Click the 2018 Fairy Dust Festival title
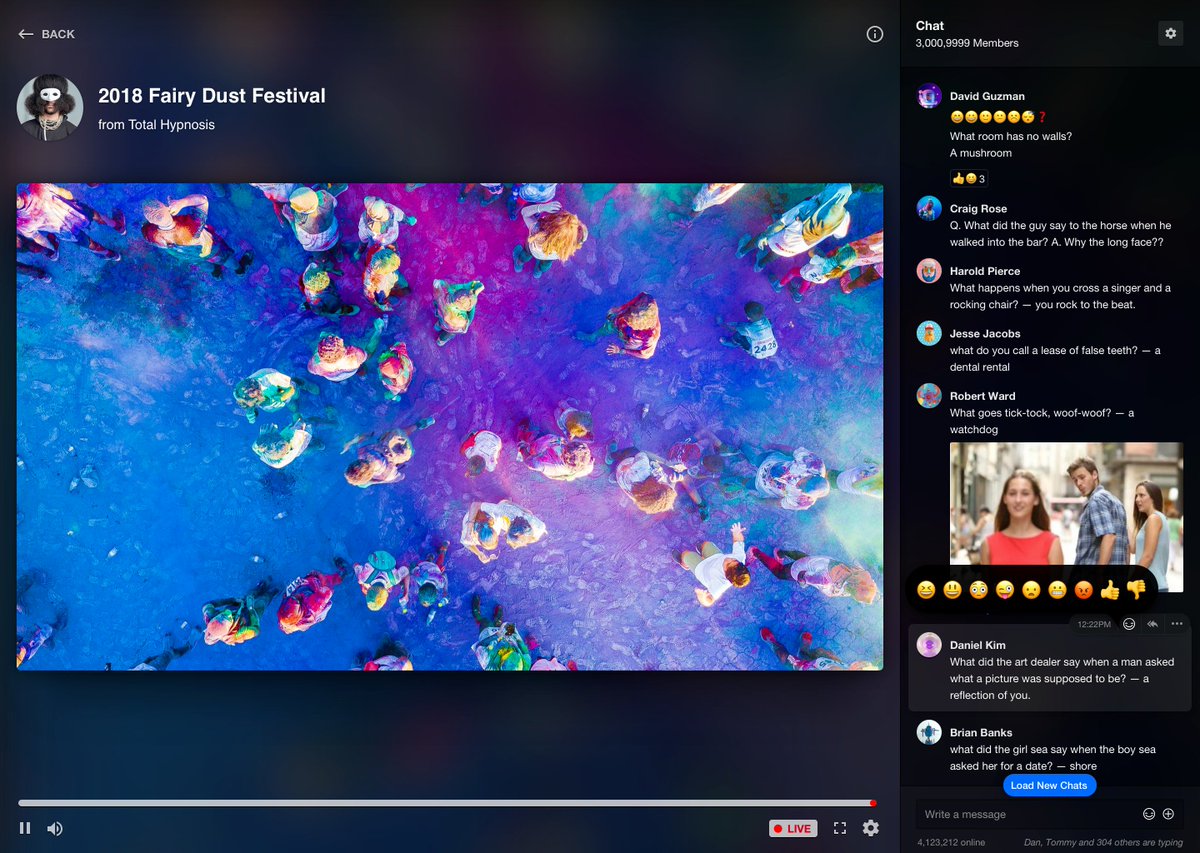The width and height of the screenshot is (1200, 853). tap(212, 96)
